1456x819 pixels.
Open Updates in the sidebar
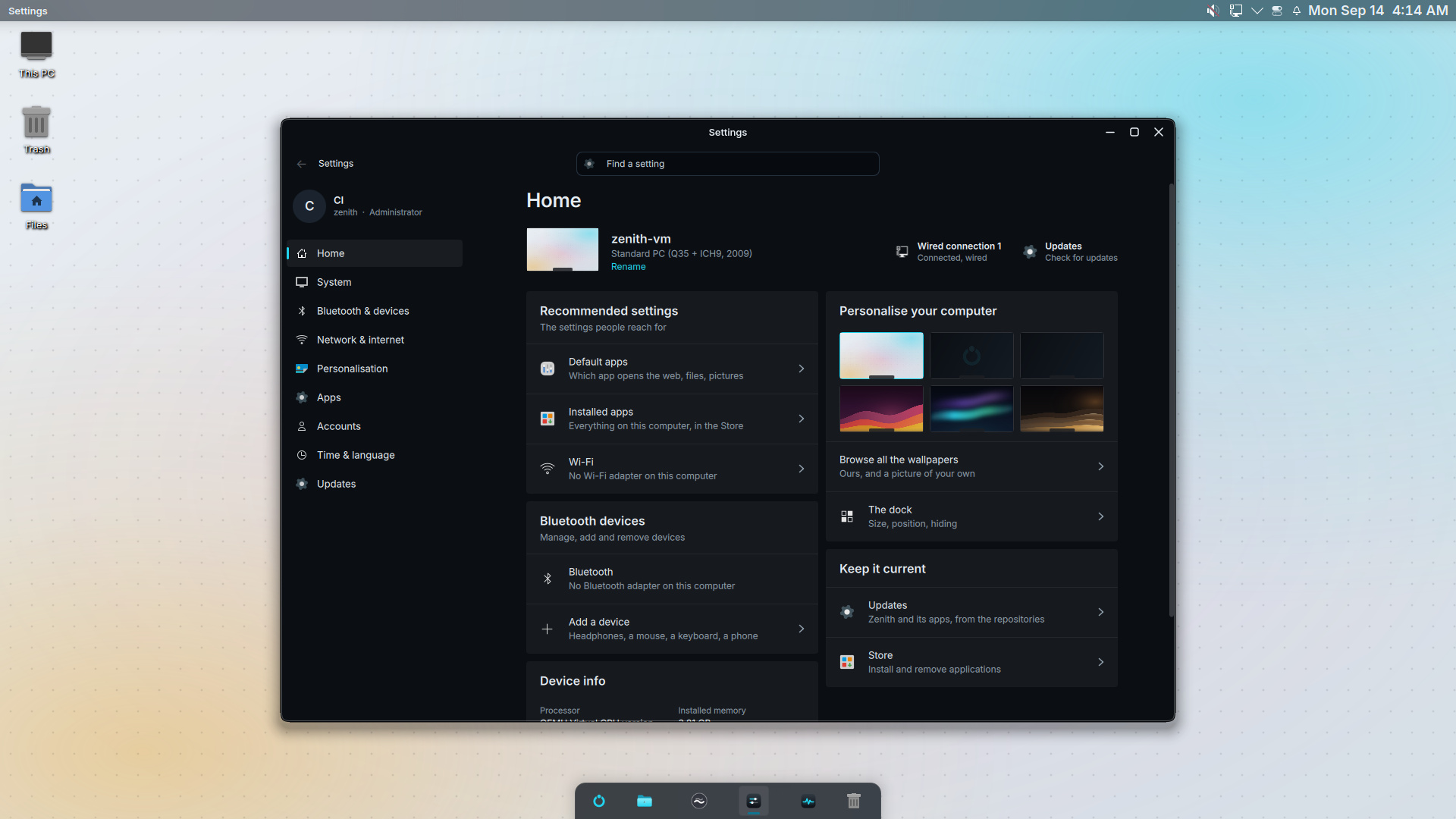375,484
